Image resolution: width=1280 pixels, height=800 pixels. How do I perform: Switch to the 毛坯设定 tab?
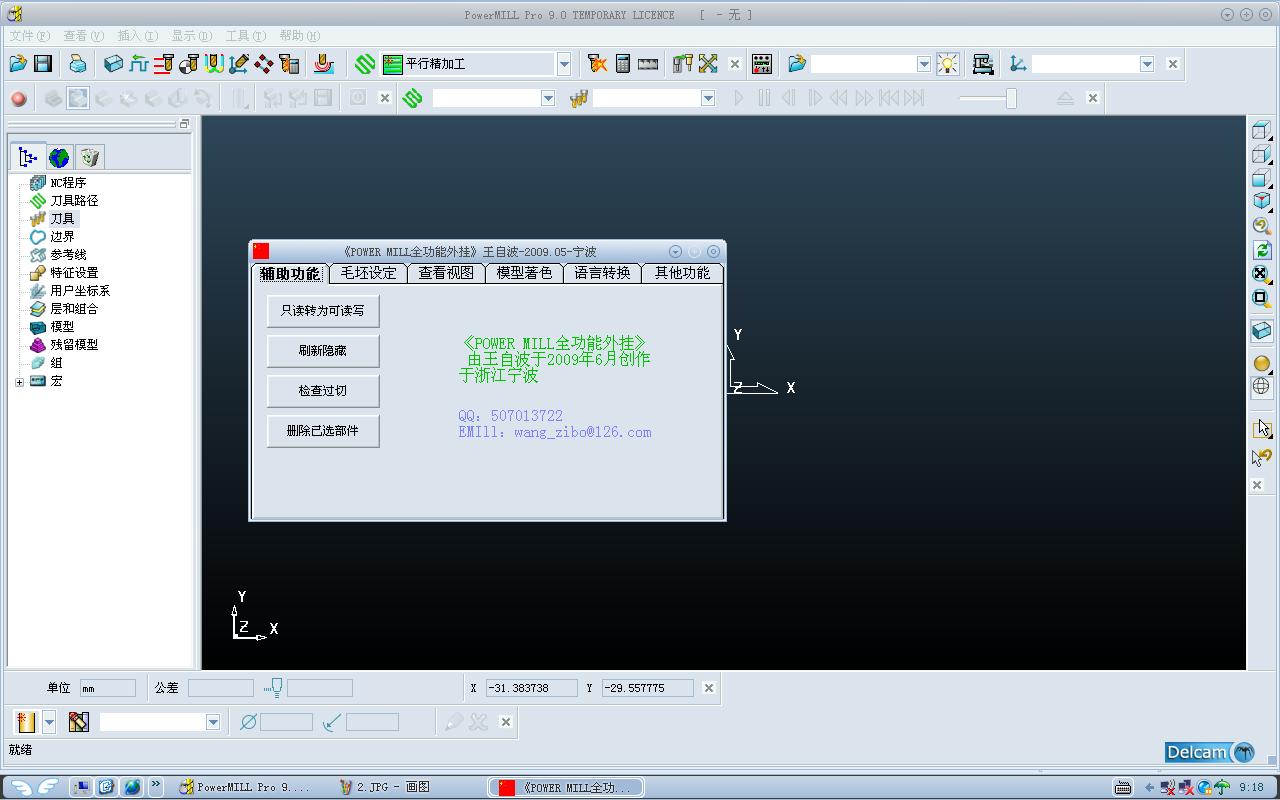point(368,273)
